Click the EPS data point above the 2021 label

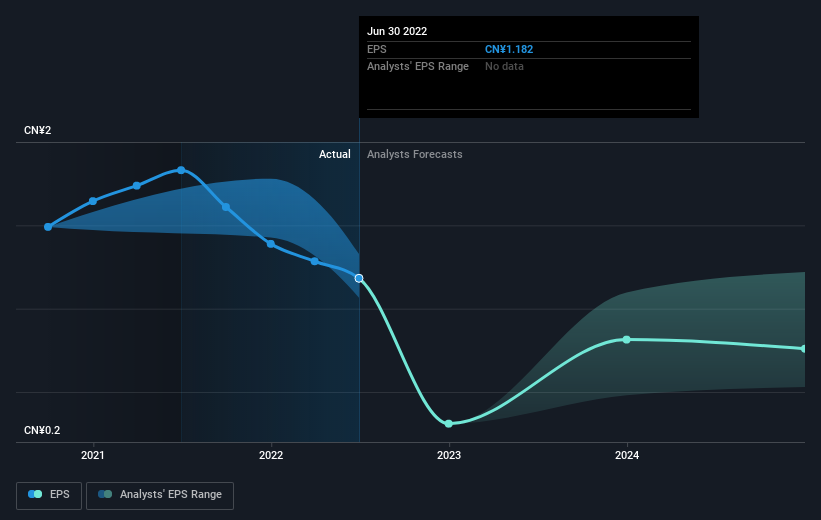(x=93, y=201)
